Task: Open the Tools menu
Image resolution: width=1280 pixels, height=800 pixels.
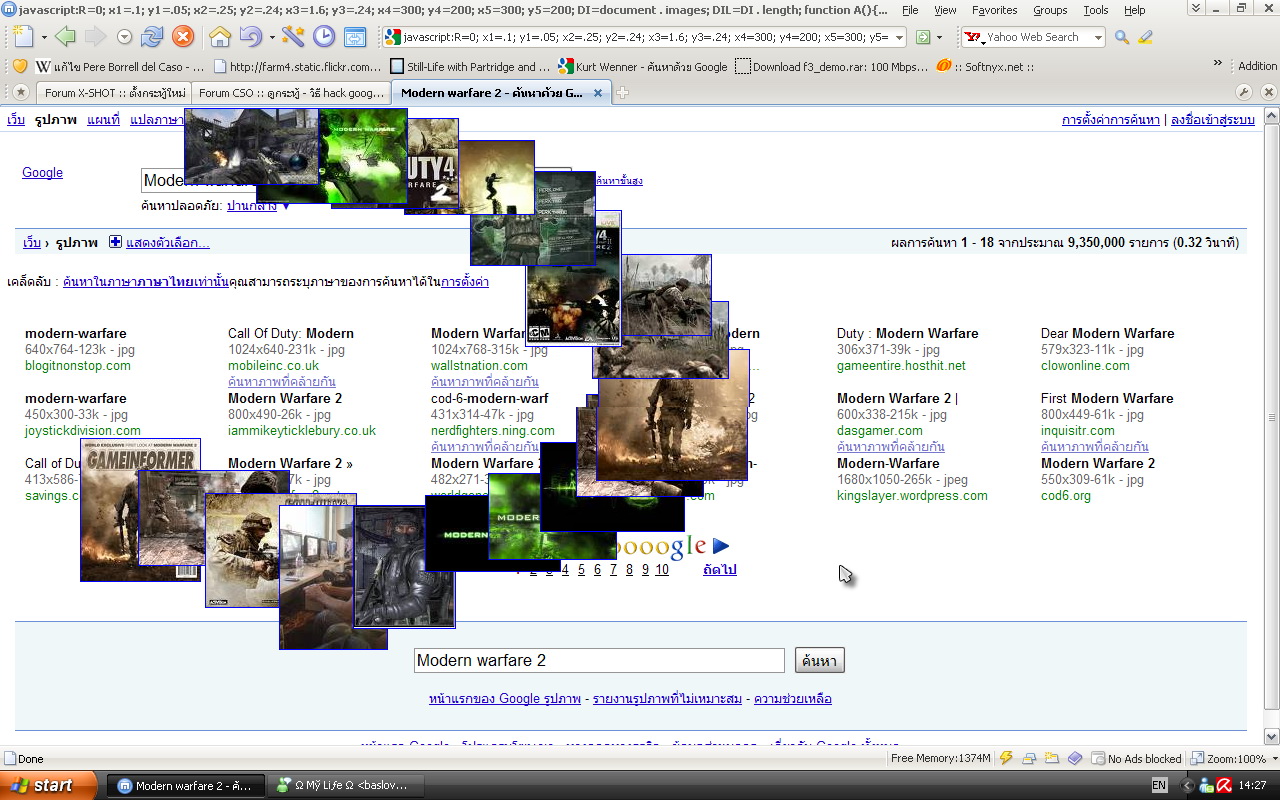Action: pos(1096,10)
